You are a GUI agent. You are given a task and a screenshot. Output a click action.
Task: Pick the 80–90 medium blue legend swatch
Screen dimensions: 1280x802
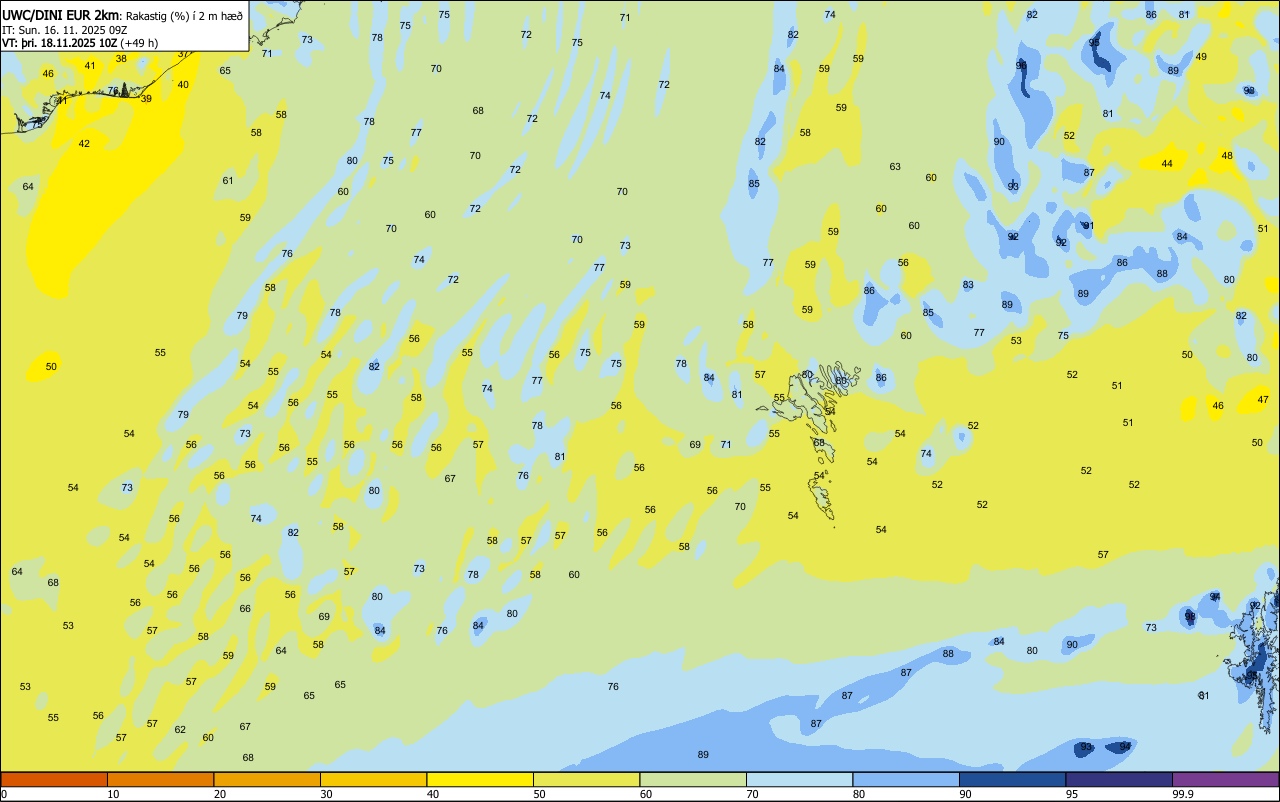[x=906, y=779]
